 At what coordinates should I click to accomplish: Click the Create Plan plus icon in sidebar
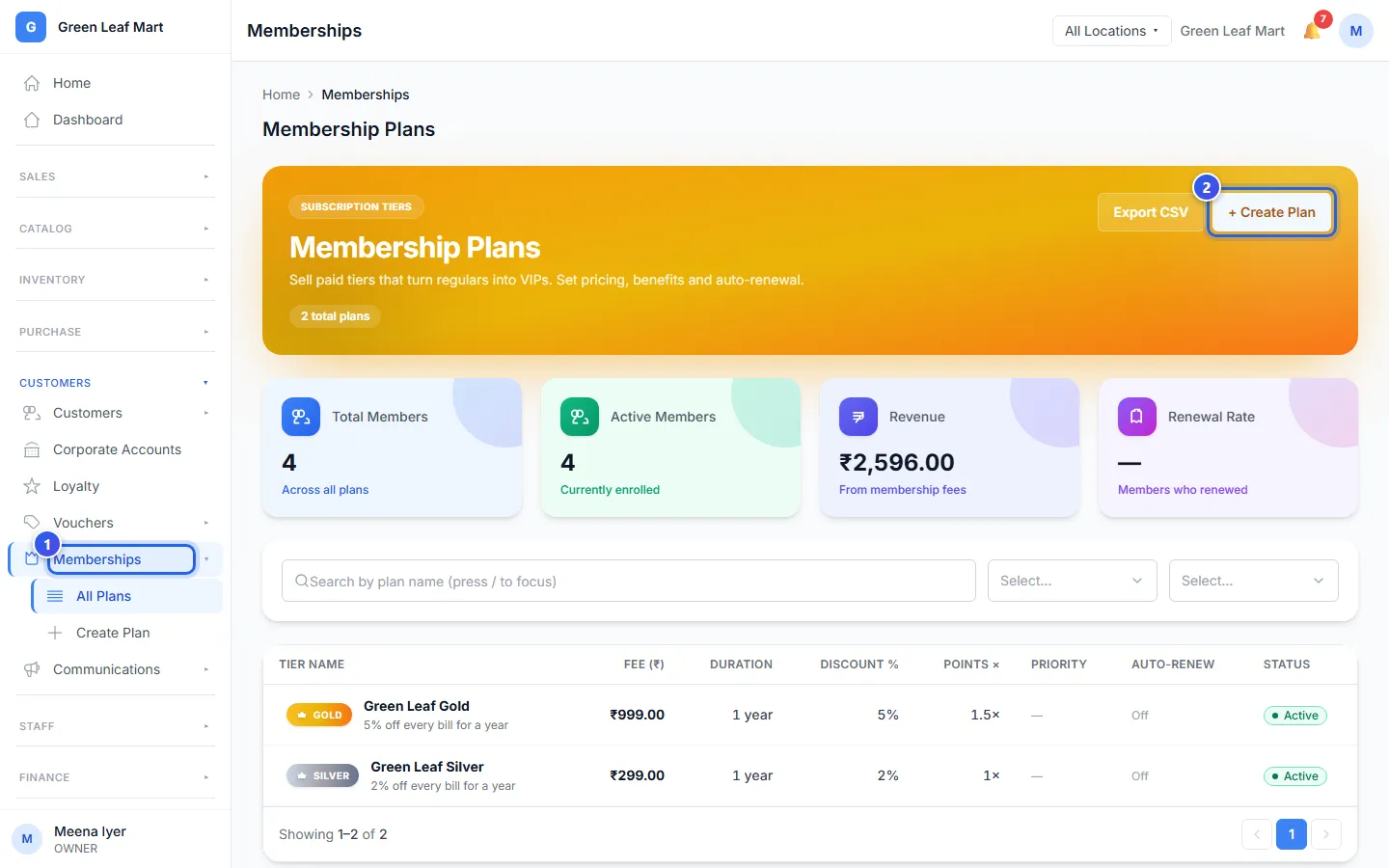(55, 633)
